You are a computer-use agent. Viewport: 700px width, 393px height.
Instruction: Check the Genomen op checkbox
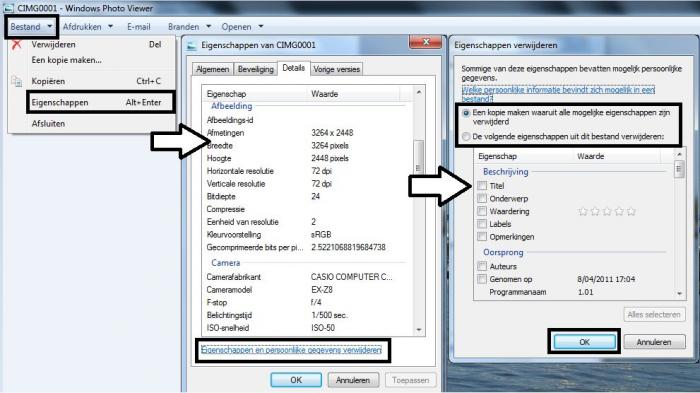(482, 279)
